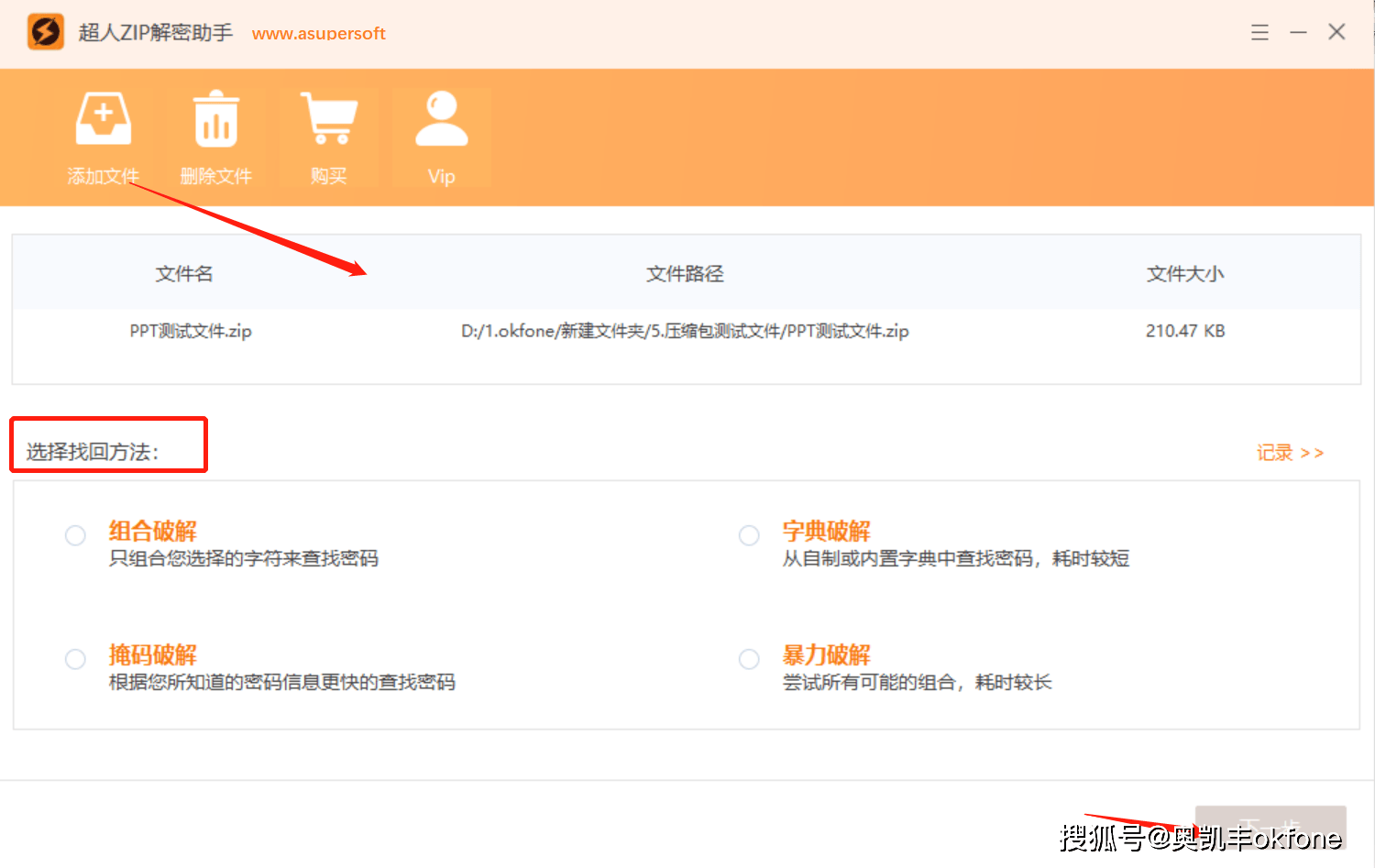Expand the 记录 >> records link
This screenshot has width=1375, height=868.
[x=1290, y=453]
